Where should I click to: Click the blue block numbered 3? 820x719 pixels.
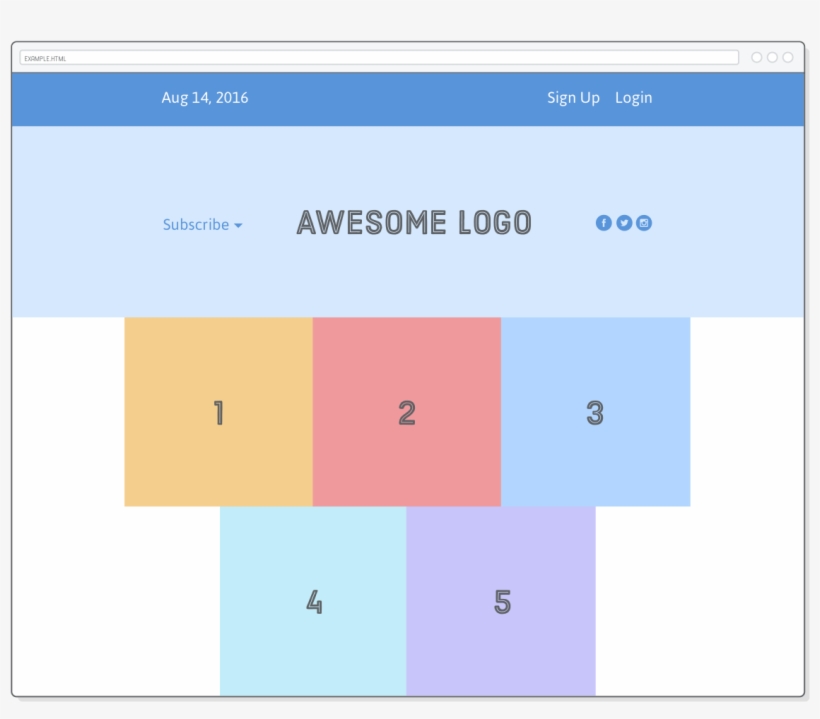595,412
